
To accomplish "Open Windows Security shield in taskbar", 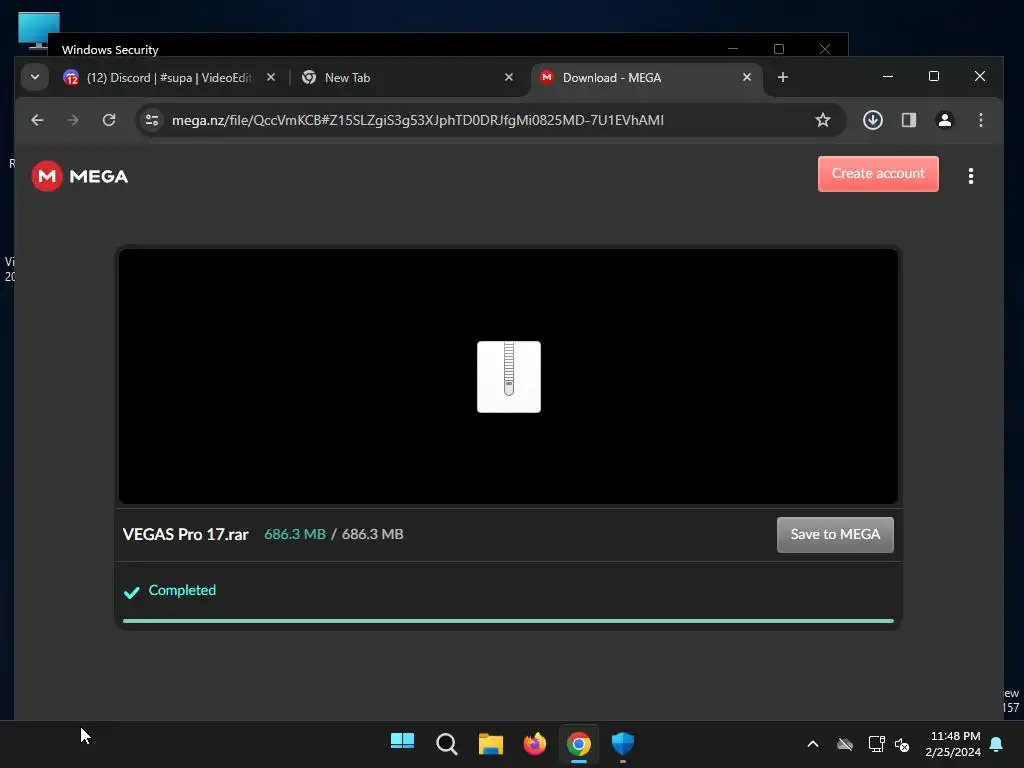I will [x=622, y=743].
